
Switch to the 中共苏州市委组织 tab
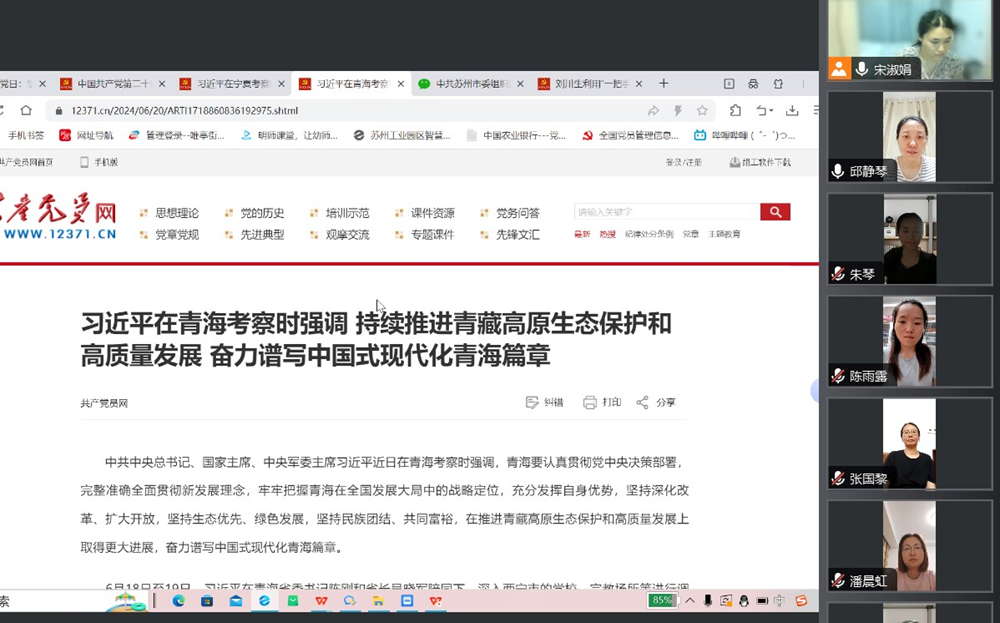click(x=473, y=84)
